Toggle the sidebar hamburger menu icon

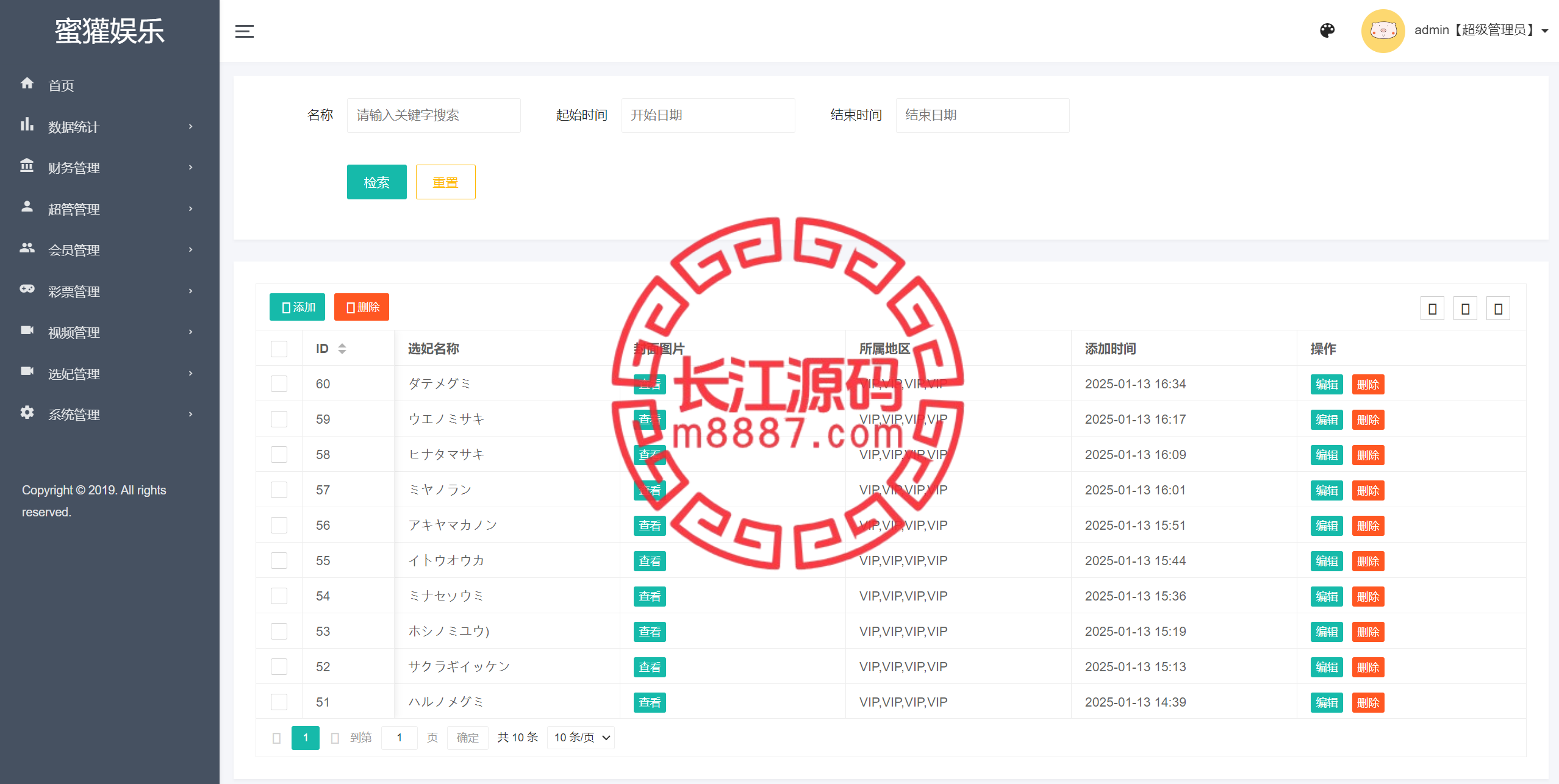click(244, 31)
